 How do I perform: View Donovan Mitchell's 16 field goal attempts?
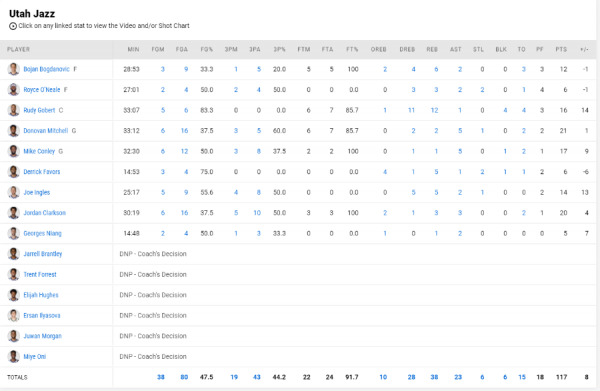(x=184, y=131)
